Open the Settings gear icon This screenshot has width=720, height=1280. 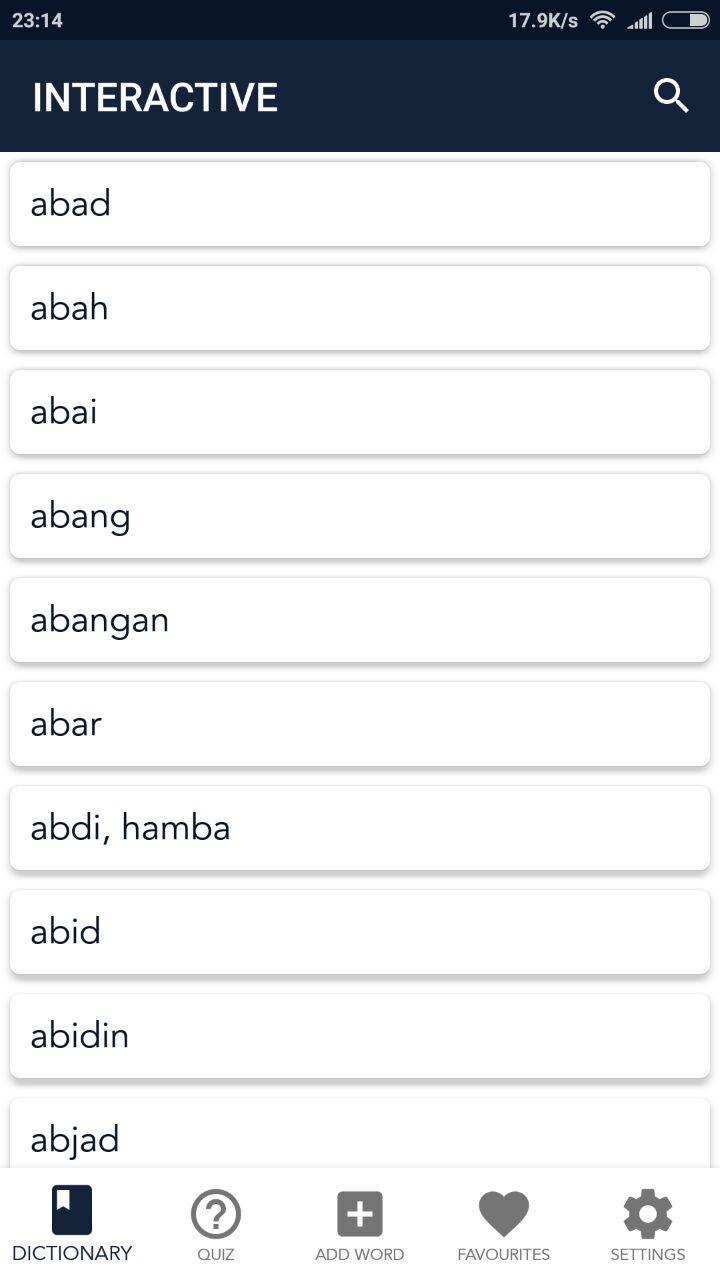[x=648, y=1214]
